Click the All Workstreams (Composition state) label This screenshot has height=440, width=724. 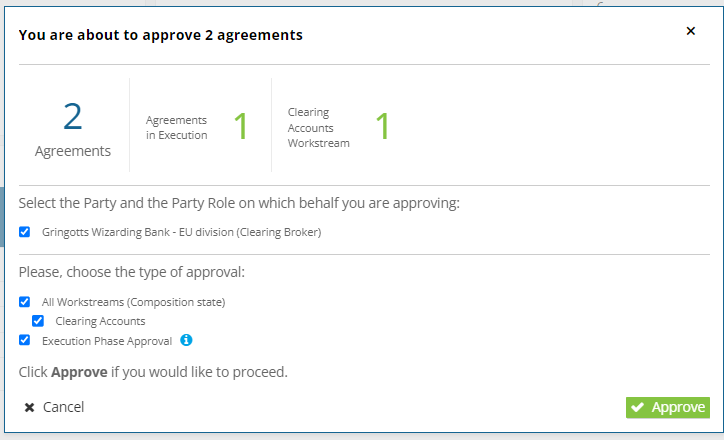tap(133, 302)
